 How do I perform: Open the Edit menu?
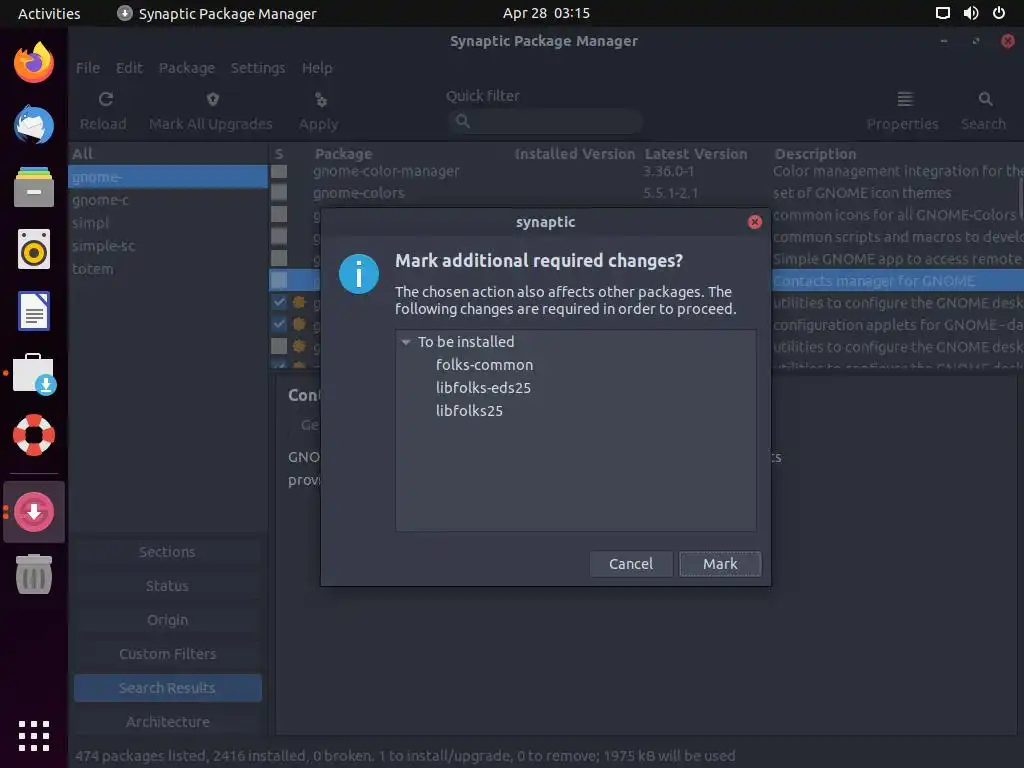(x=129, y=68)
